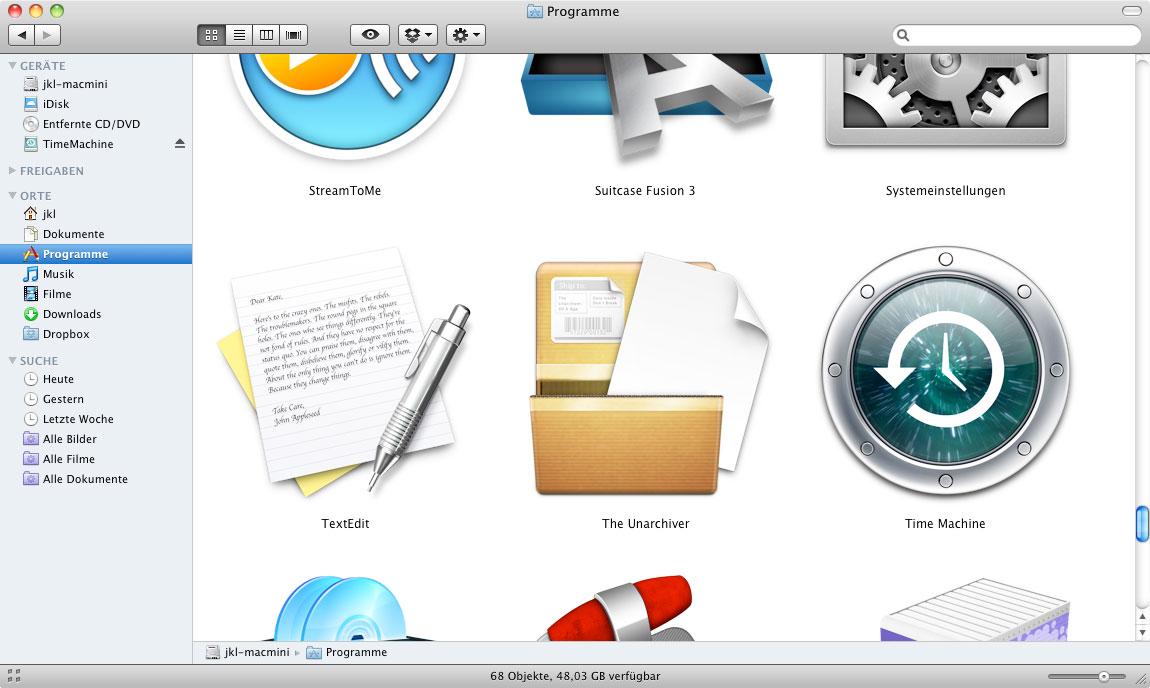The width and height of the screenshot is (1150, 688).
Task: Select the Time Machine app icon
Action: click(x=945, y=370)
